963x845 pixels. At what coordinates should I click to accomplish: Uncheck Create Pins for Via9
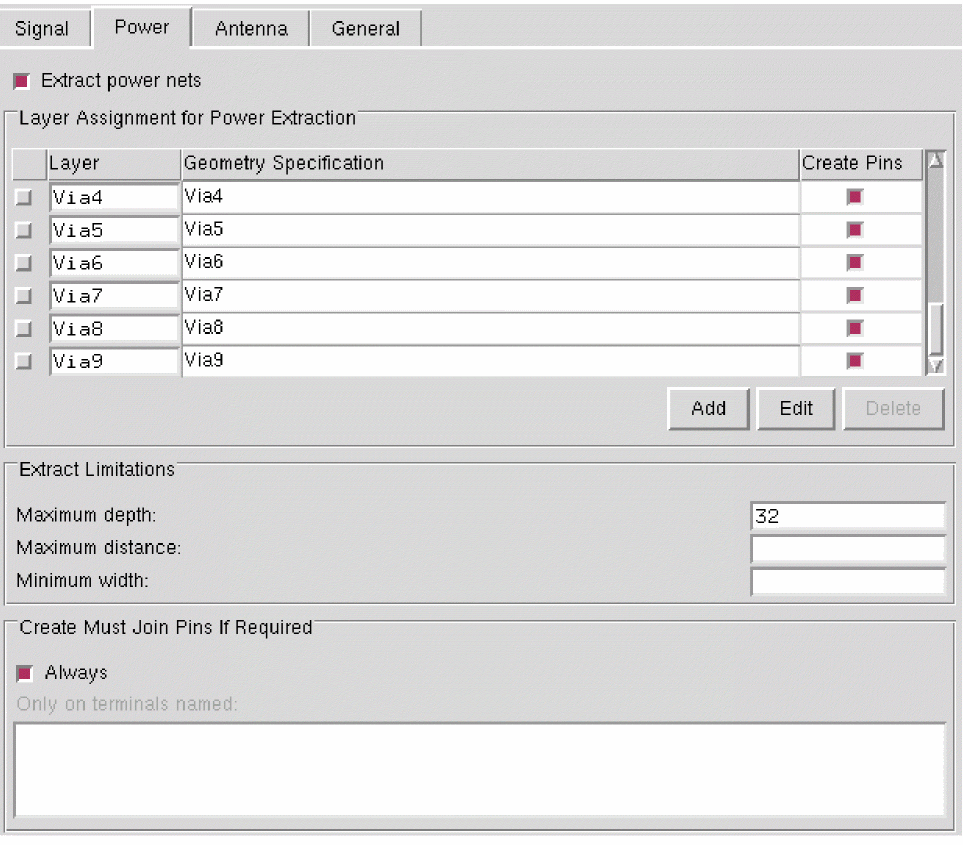(x=855, y=361)
